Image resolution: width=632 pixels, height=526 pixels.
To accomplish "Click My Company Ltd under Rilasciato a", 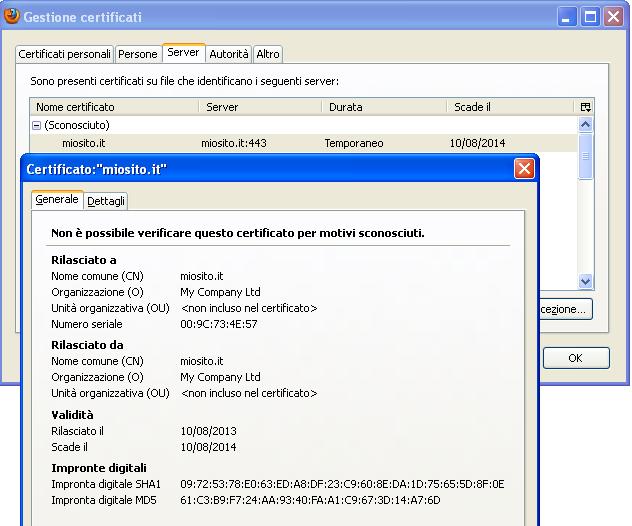I will click(x=220, y=292).
